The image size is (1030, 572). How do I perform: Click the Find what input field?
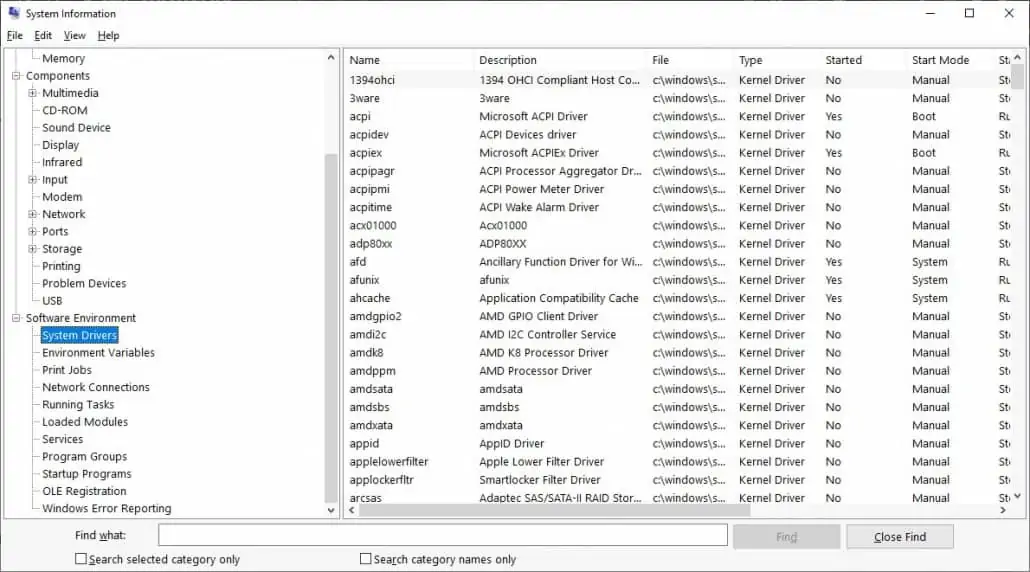click(443, 535)
